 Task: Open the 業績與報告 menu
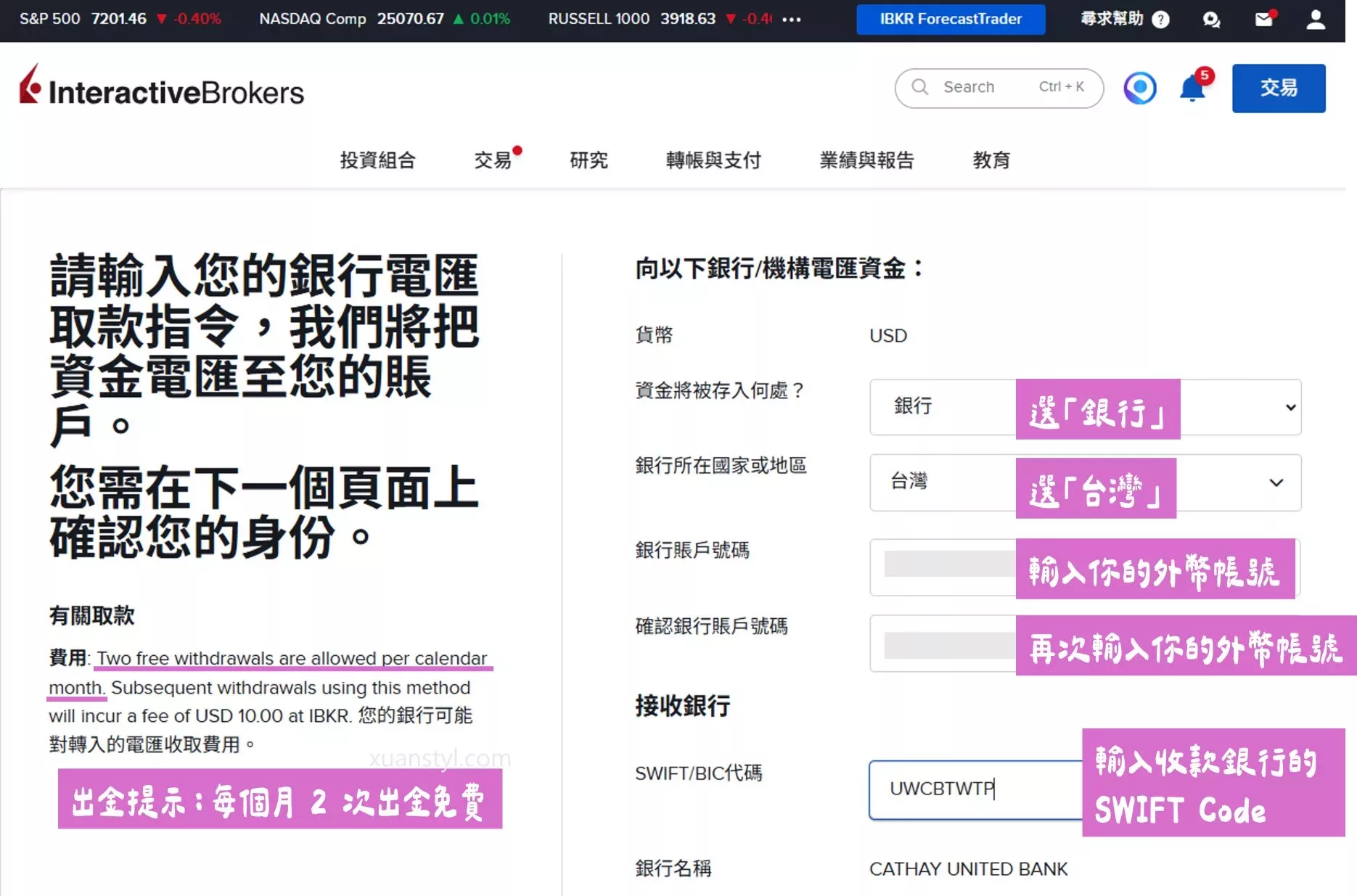pos(866,160)
